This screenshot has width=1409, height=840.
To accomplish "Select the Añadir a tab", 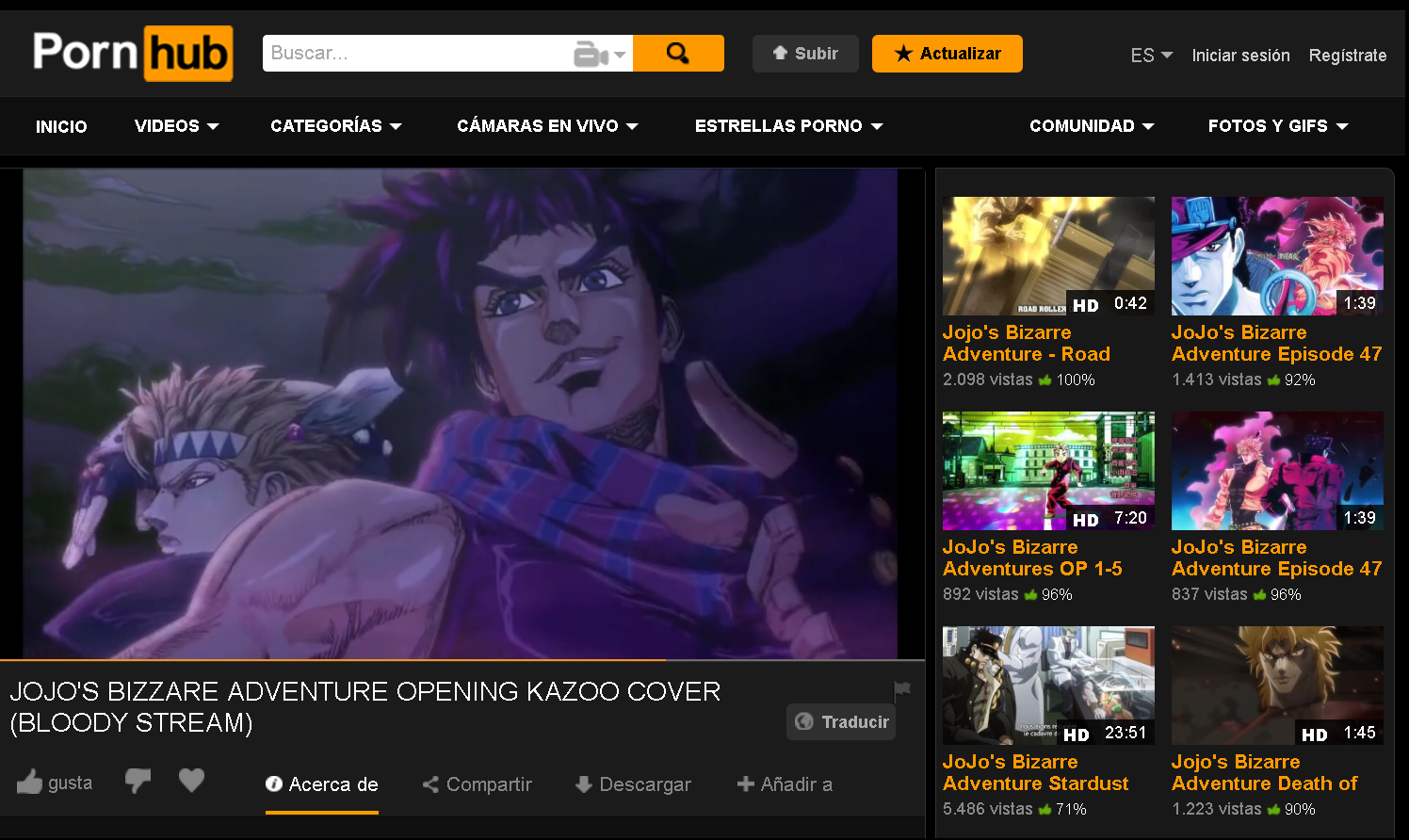I will click(x=785, y=784).
